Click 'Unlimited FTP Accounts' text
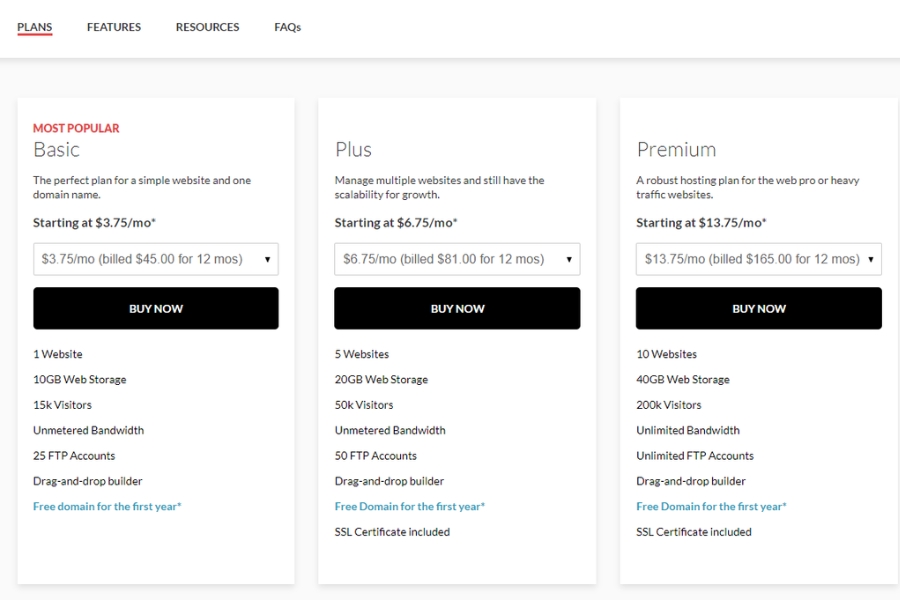The height and width of the screenshot is (600, 900). point(695,456)
